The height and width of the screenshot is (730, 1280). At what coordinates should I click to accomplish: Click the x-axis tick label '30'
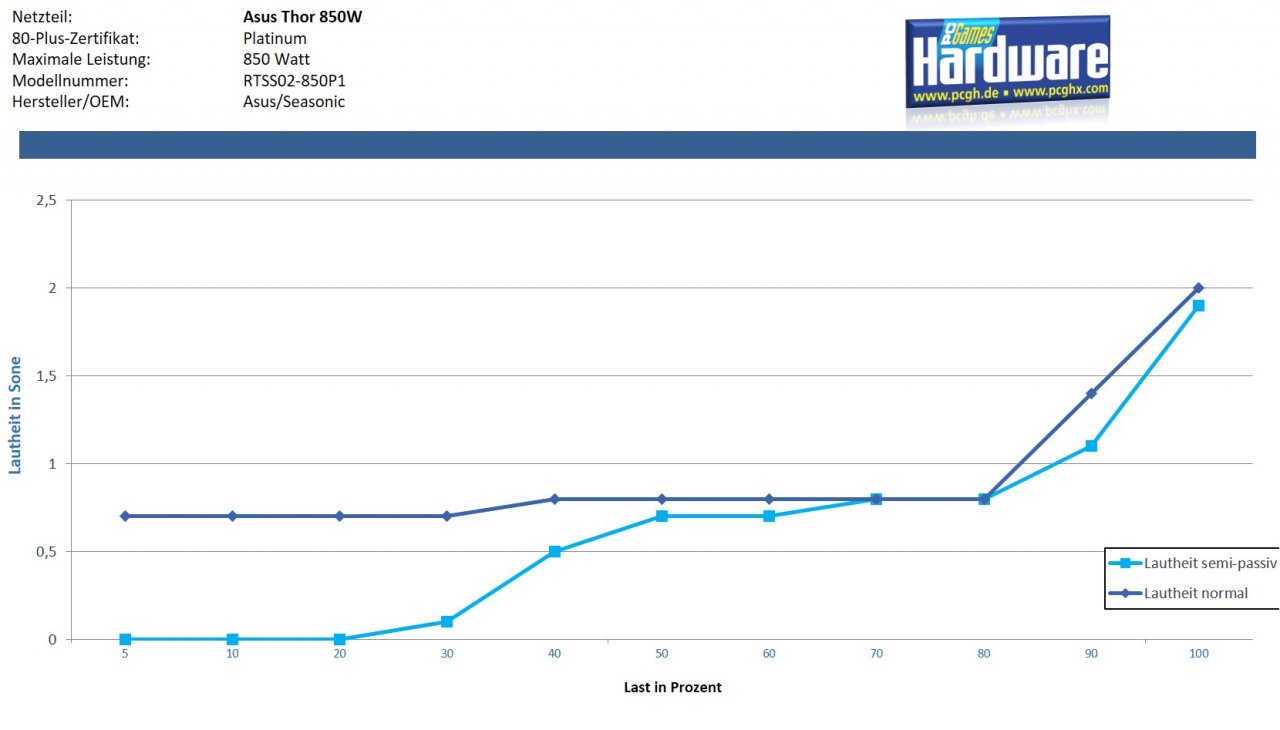click(447, 653)
